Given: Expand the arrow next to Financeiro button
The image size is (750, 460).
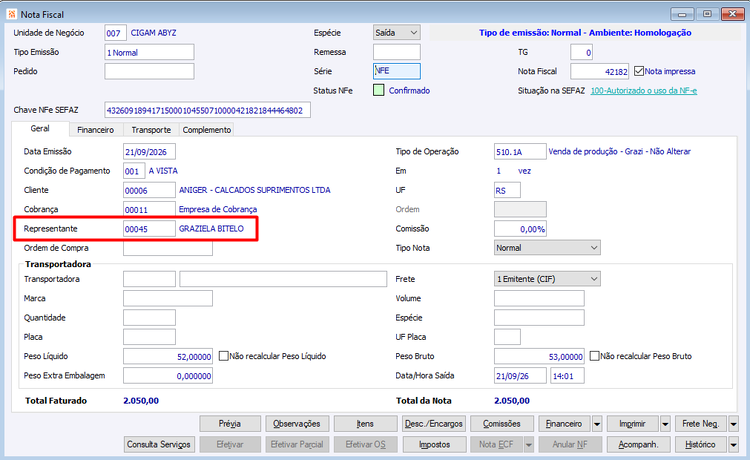Looking at the screenshot, I should coord(597,424).
